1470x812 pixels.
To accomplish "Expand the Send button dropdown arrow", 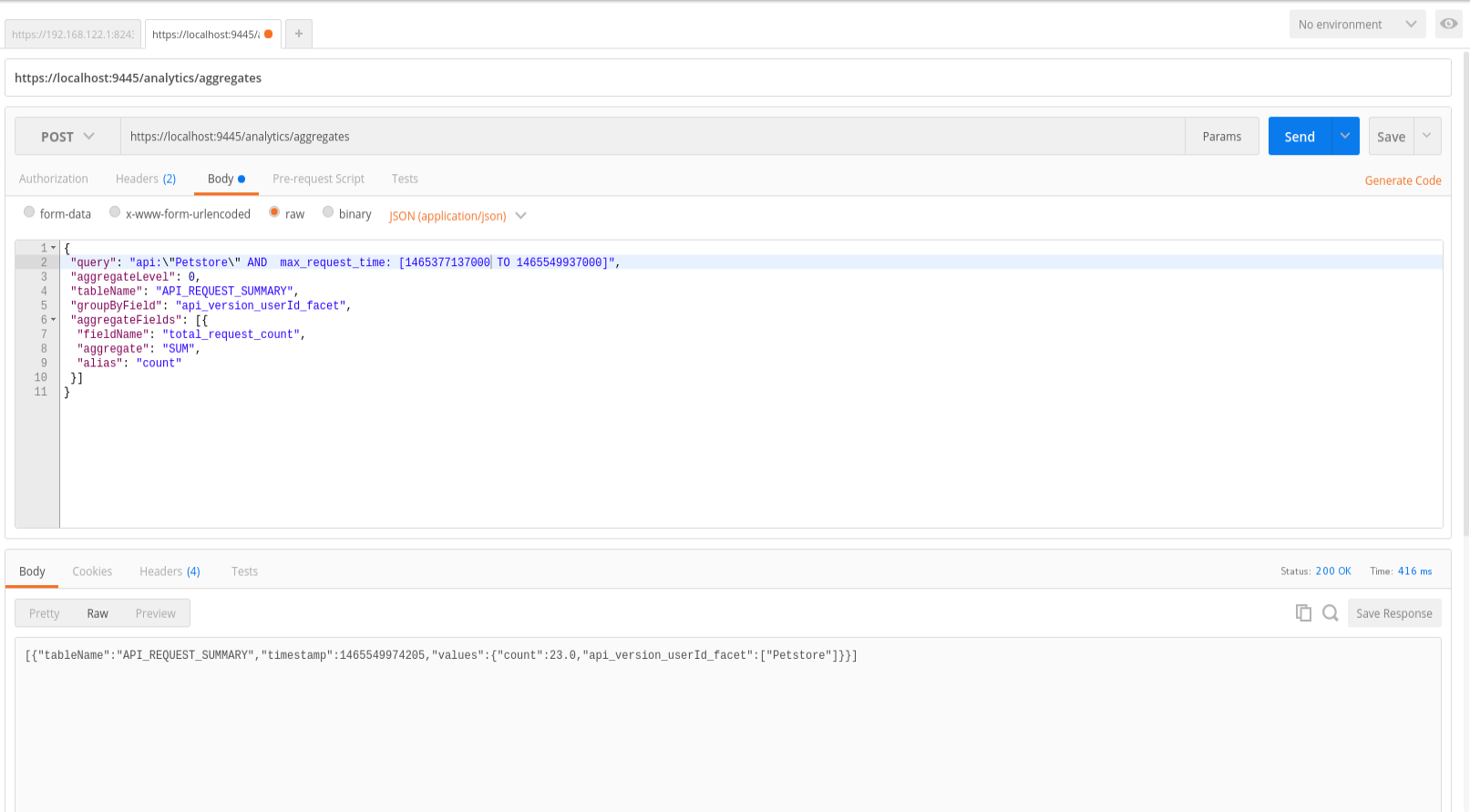I will (x=1345, y=136).
